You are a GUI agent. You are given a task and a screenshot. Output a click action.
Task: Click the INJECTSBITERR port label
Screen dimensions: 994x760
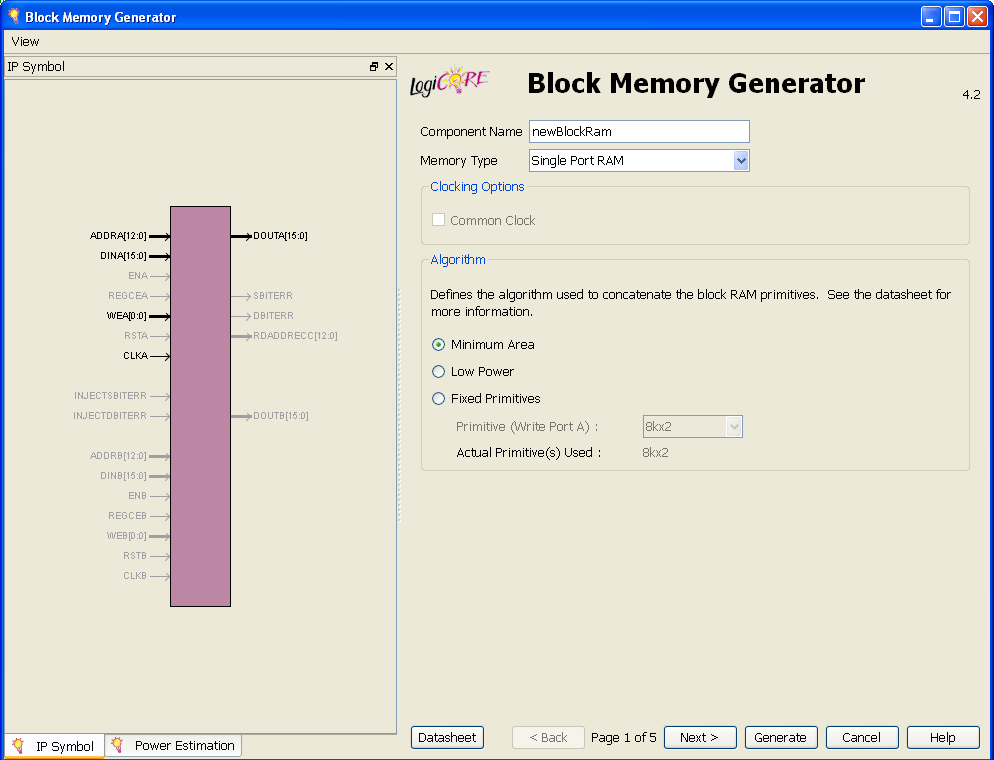(110, 396)
